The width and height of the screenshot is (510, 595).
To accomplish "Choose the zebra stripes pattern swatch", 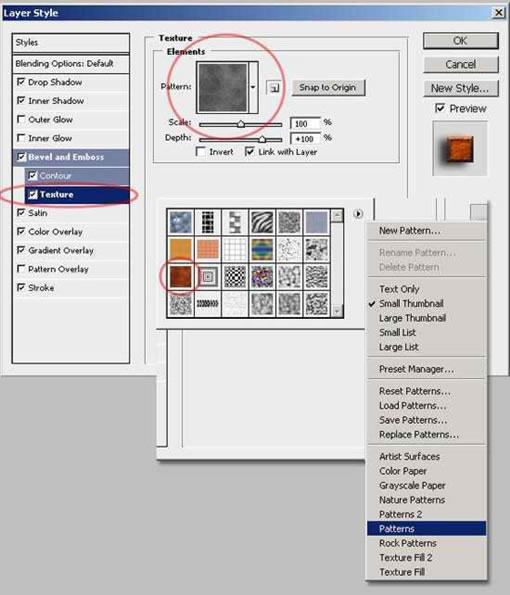I will click(262, 222).
